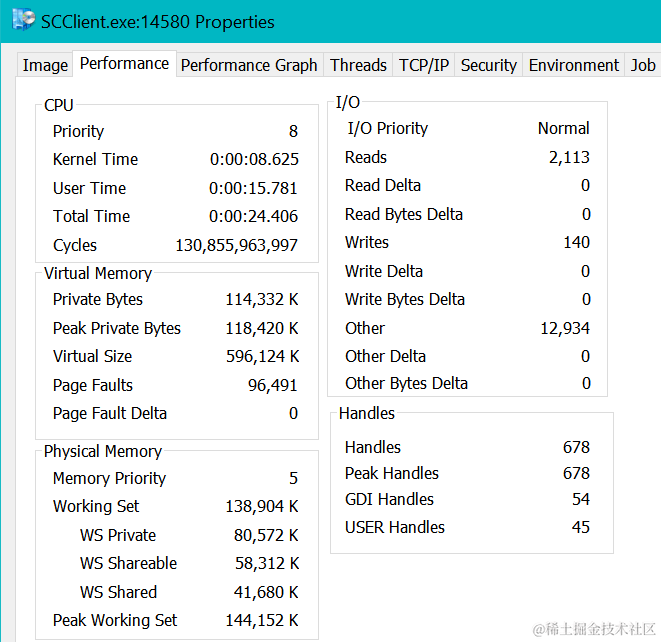Select the GDI Handles value 54
Viewport: 661px width, 642px height.
click(x=581, y=500)
